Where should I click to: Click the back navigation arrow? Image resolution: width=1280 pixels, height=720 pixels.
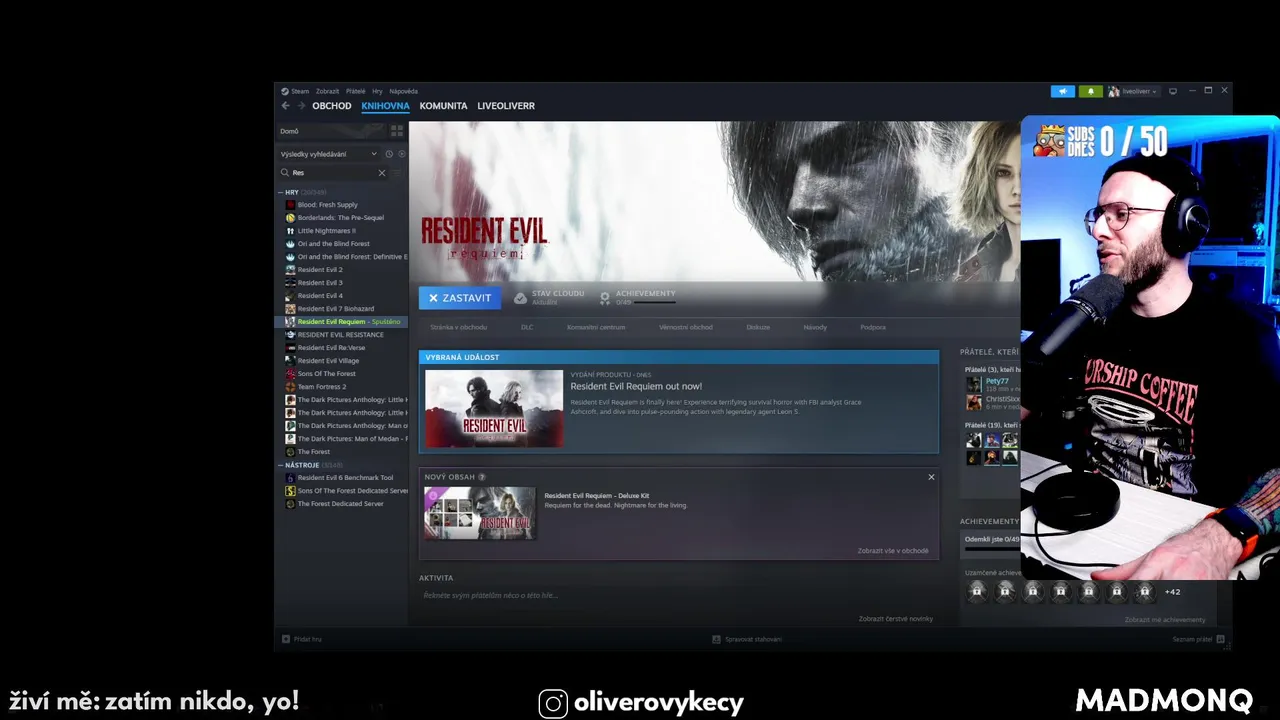(285, 106)
